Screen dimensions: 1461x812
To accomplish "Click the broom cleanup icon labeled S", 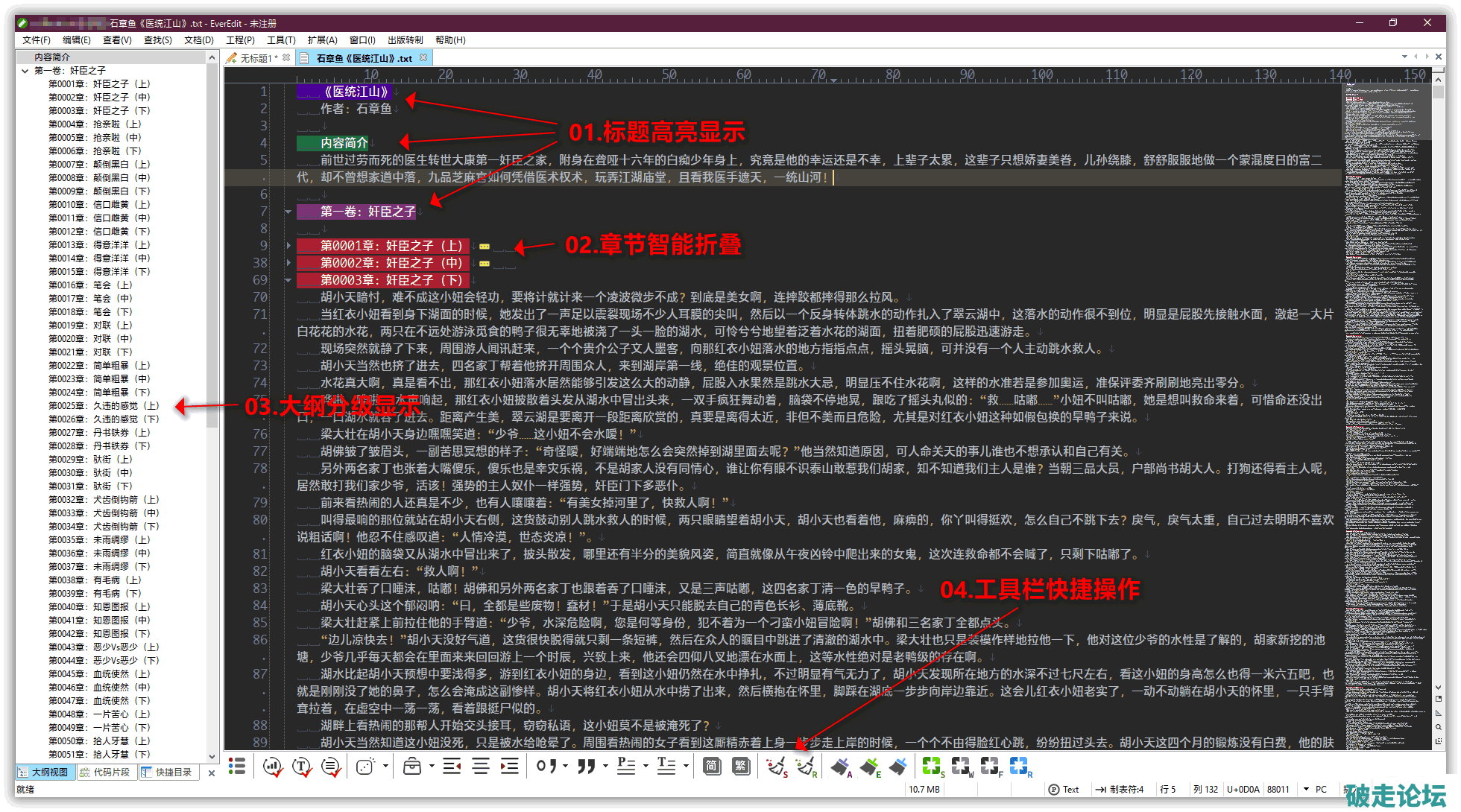I will [x=776, y=767].
